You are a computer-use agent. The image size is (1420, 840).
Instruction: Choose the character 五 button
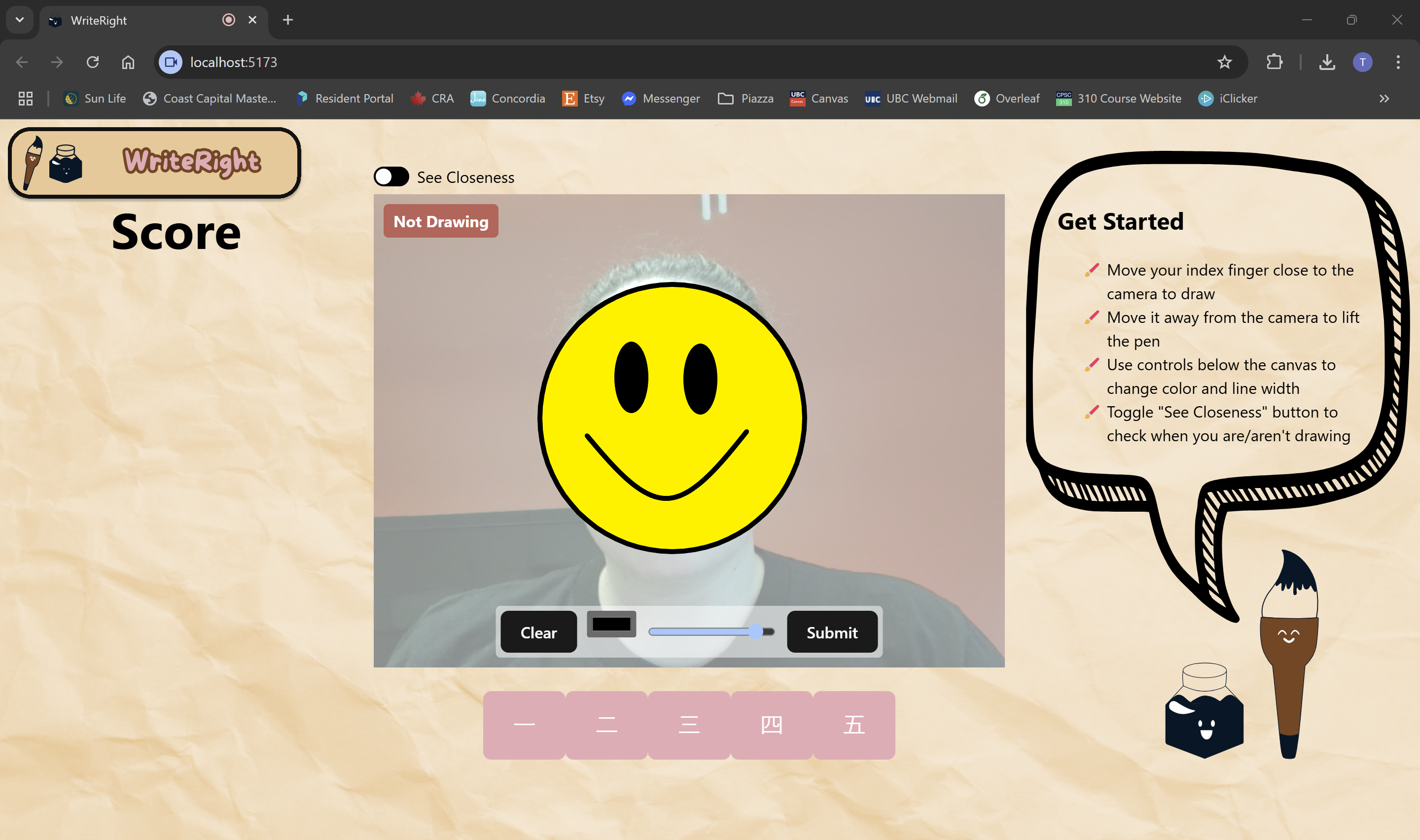[x=853, y=725]
